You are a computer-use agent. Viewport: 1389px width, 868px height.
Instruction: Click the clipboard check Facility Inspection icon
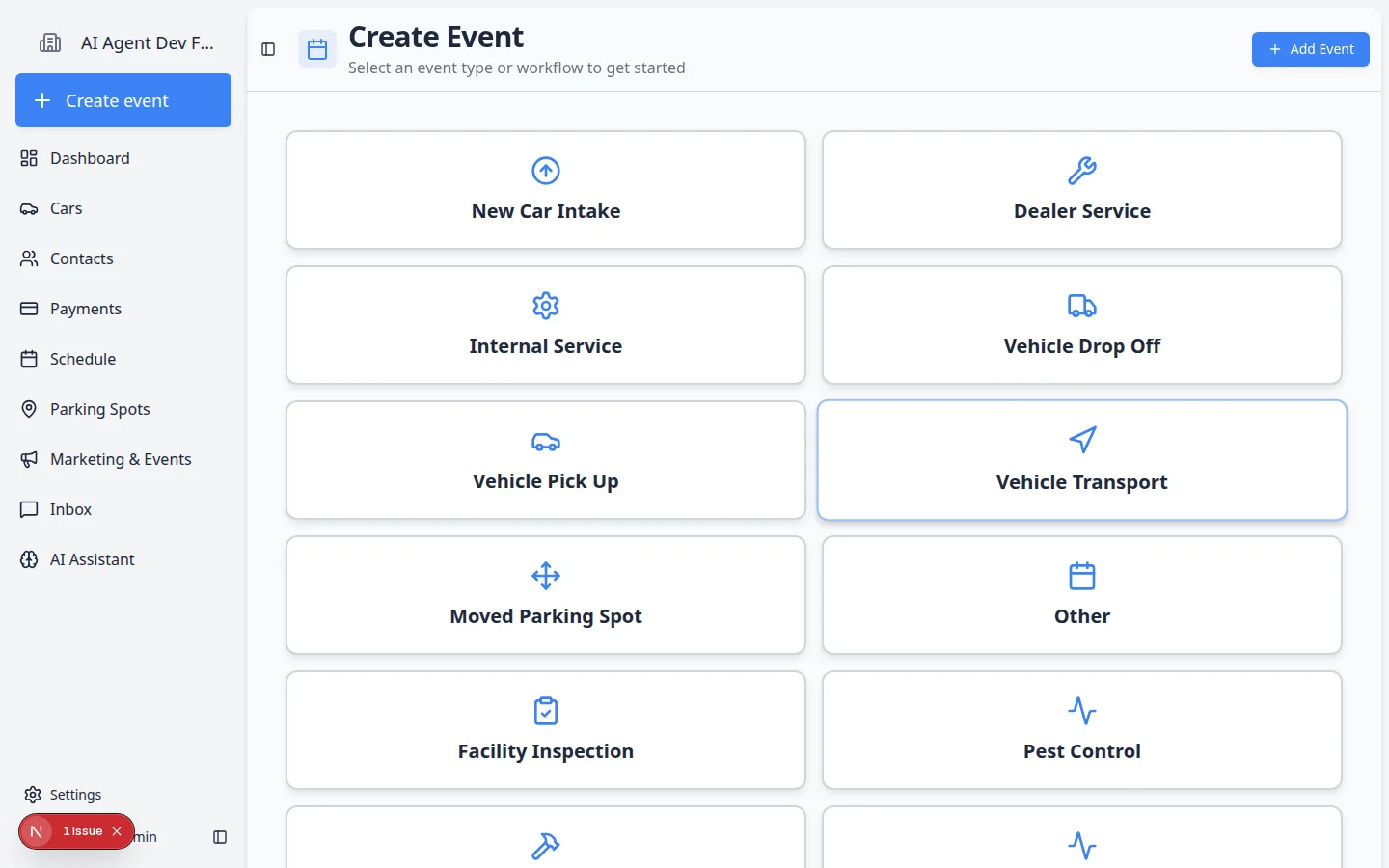pyautogui.click(x=546, y=711)
